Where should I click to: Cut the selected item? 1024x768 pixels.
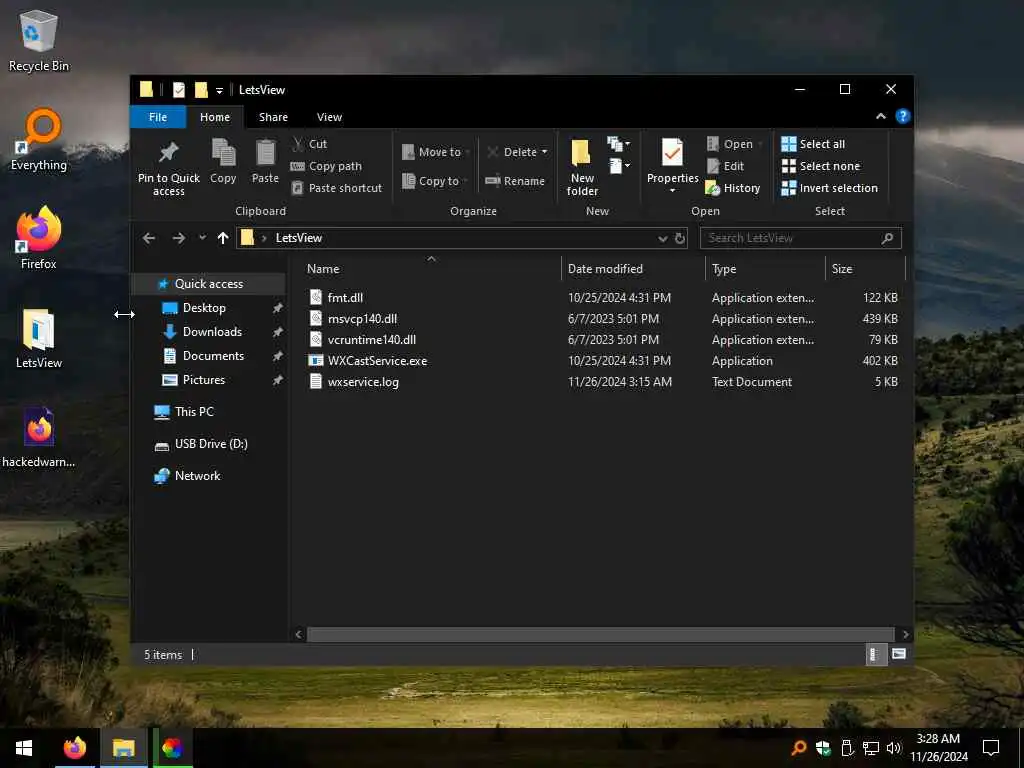310,144
